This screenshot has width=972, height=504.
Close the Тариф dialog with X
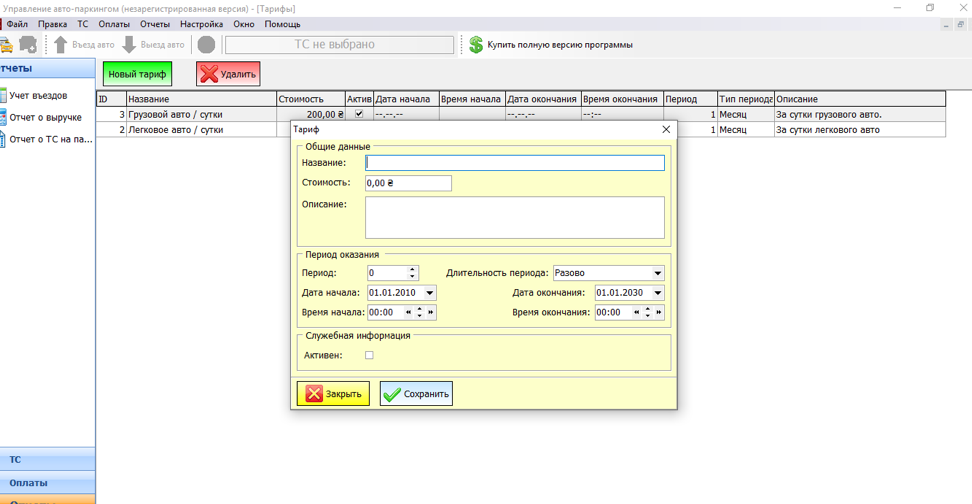click(666, 130)
